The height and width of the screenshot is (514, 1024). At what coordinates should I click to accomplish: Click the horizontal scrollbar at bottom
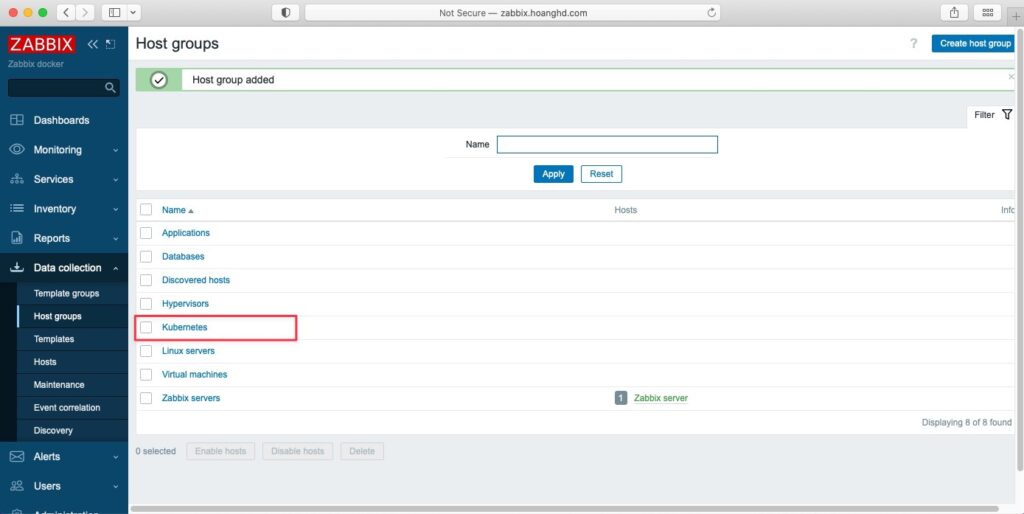tap(565, 508)
